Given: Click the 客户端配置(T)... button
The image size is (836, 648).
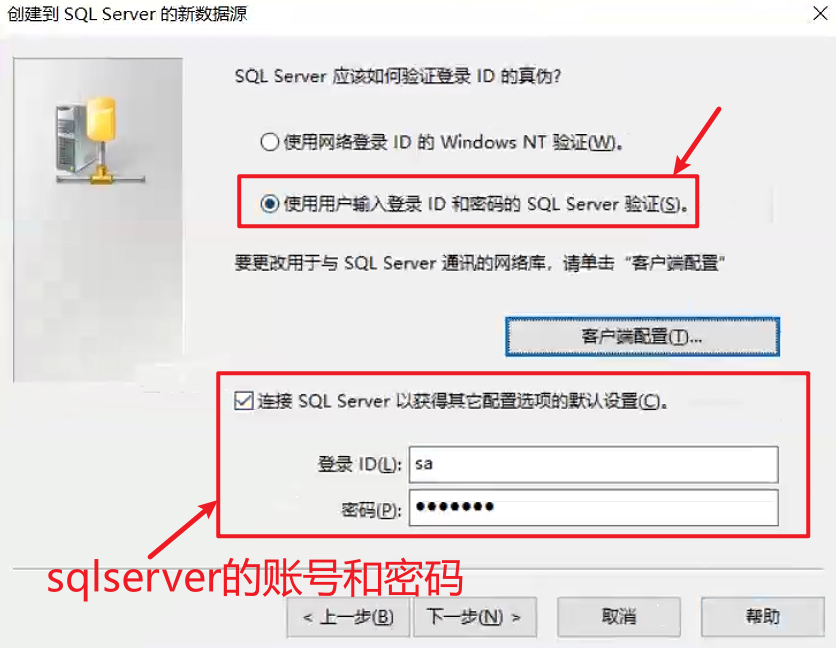Looking at the screenshot, I should click(x=642, y=337).
